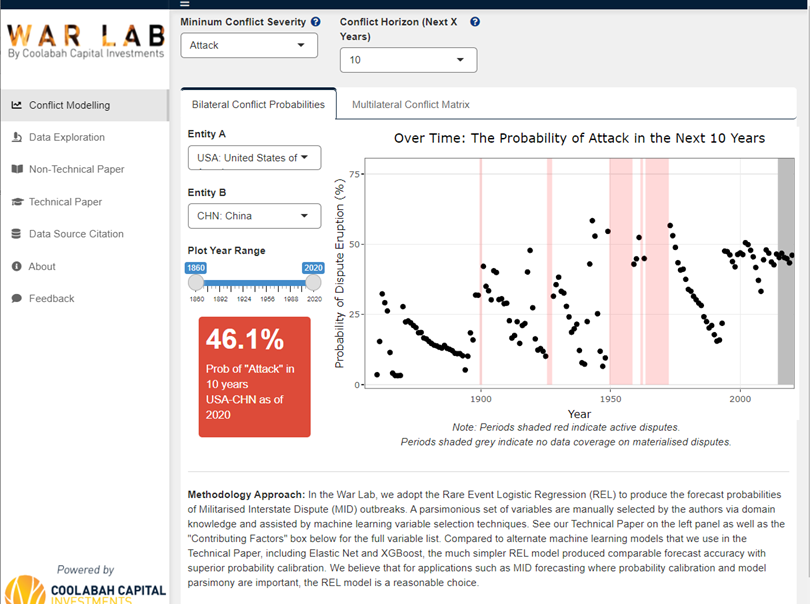Screen dimensions: 810x604
Task: Click the About info icon
Action: [16, 267]
